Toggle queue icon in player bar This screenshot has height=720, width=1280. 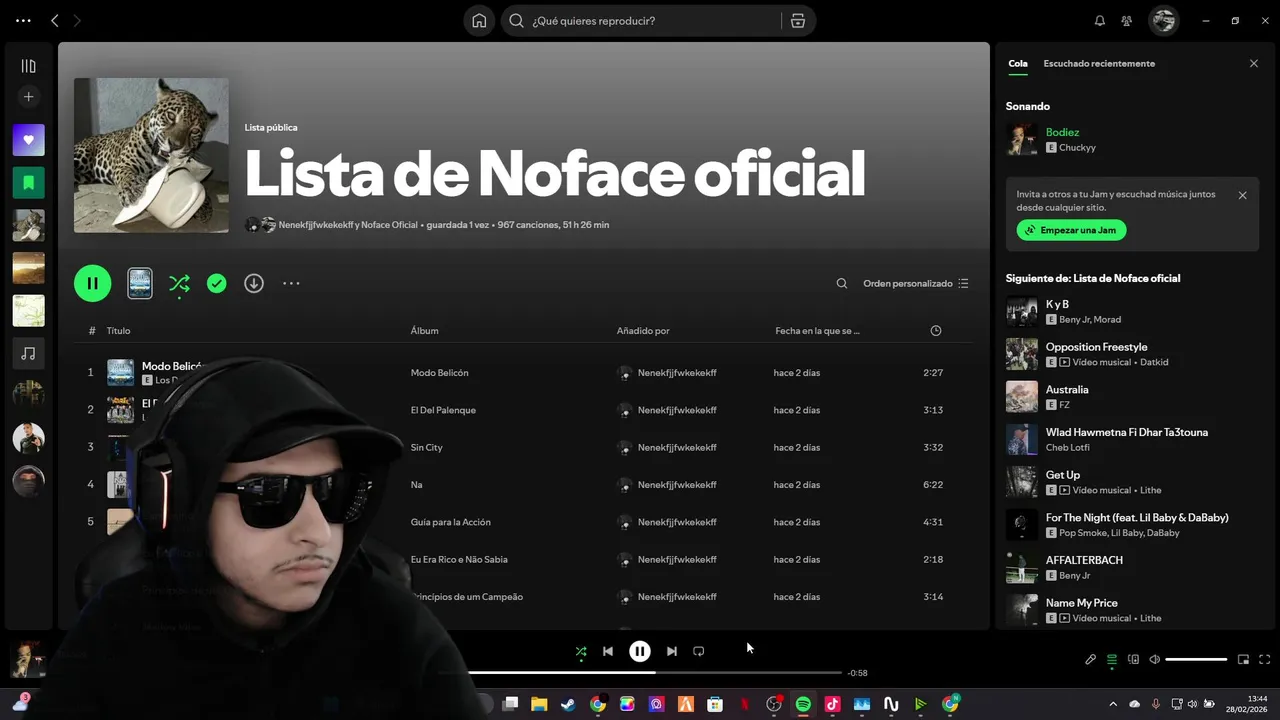tap(1112, 660)
